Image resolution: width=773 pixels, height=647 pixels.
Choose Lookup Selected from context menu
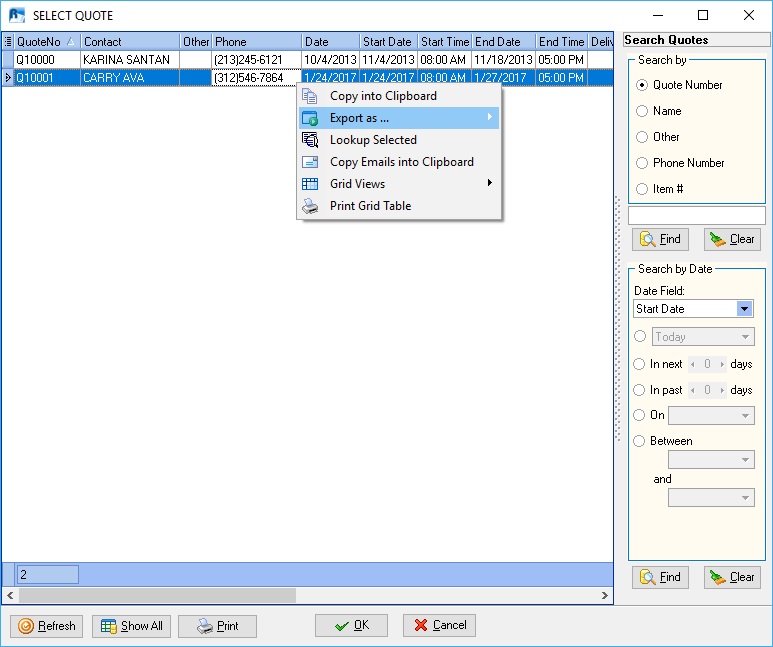[373, 141]
